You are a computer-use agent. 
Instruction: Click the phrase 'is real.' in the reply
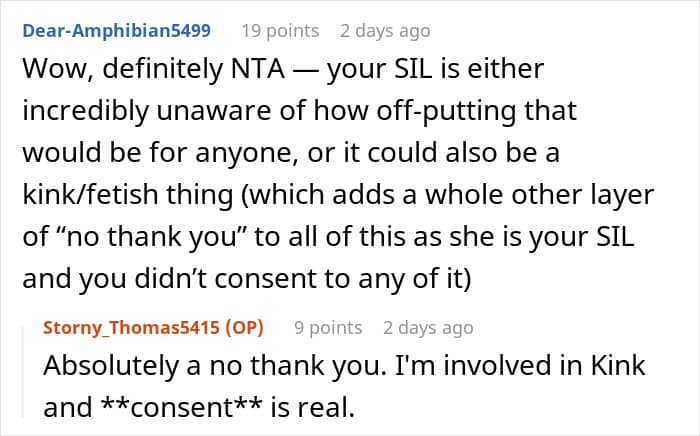312,407
